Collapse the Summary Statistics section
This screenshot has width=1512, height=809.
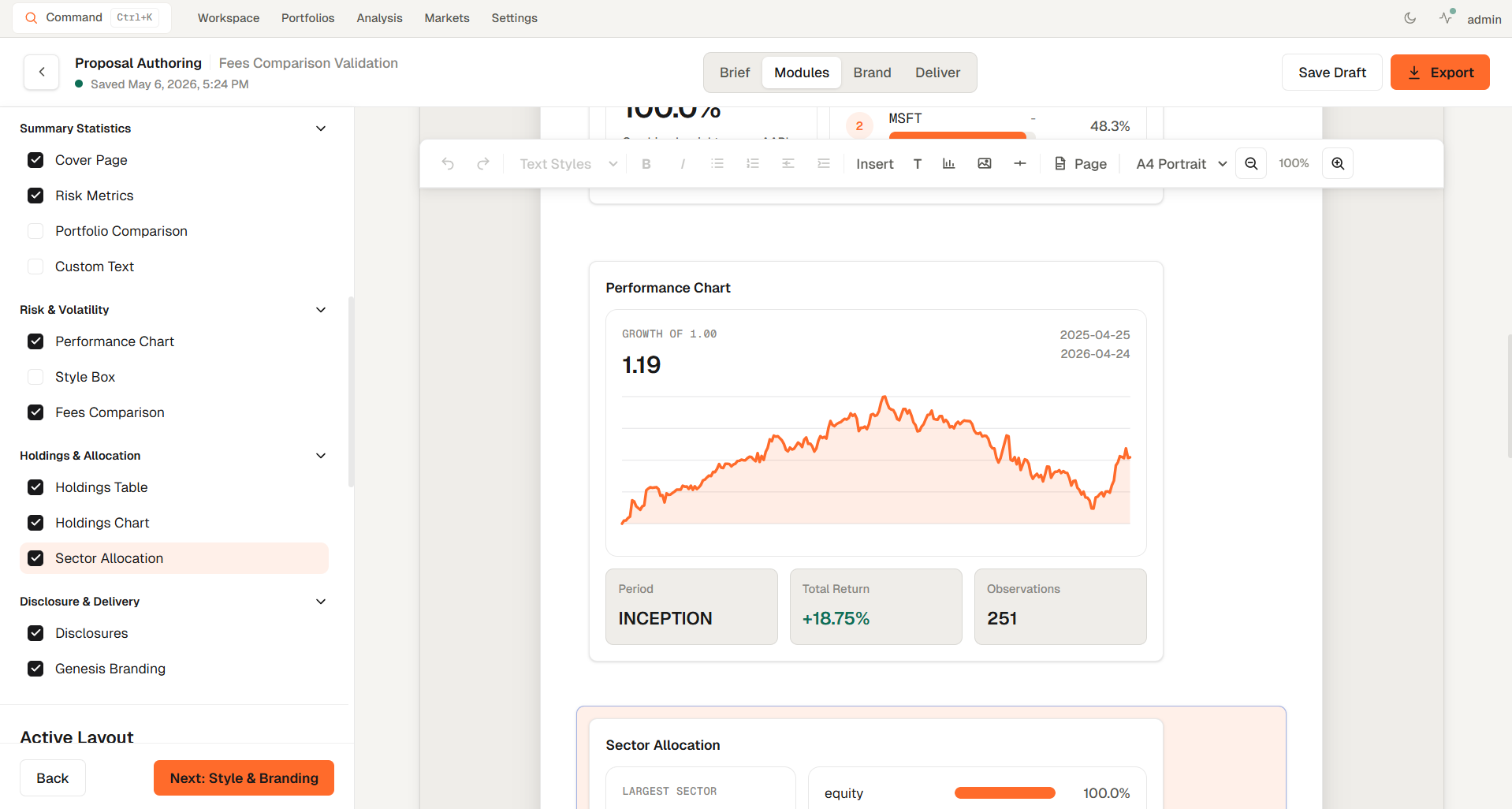pos(321,129)
